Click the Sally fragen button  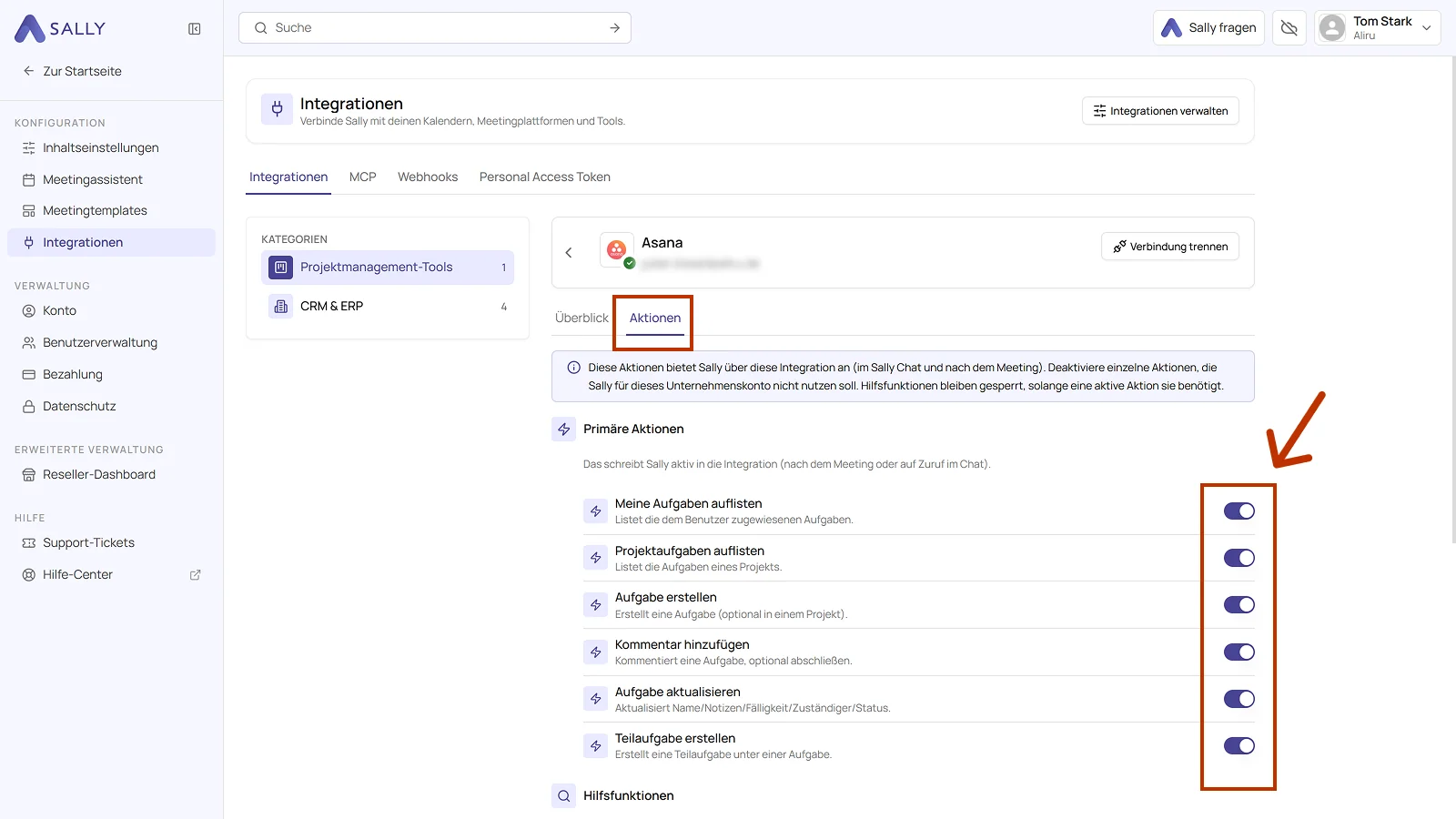pos(1208,28)
